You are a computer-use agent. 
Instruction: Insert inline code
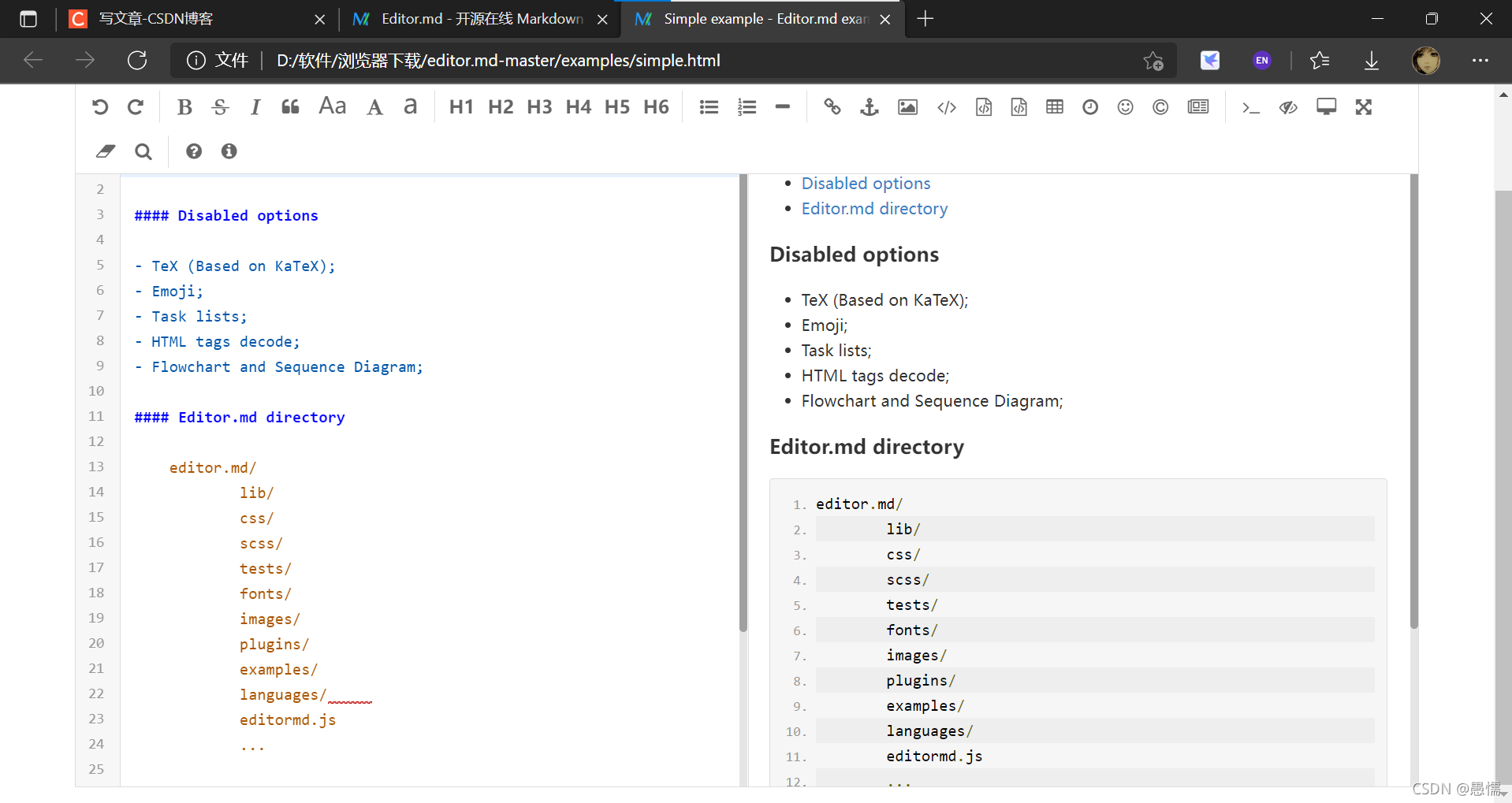point(947,107)
